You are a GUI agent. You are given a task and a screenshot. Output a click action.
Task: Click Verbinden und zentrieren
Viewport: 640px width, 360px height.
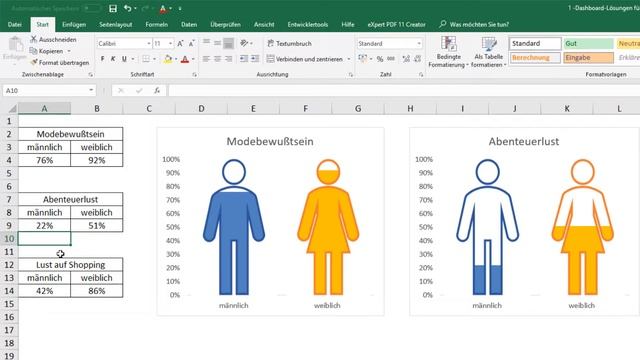(304, 59)
